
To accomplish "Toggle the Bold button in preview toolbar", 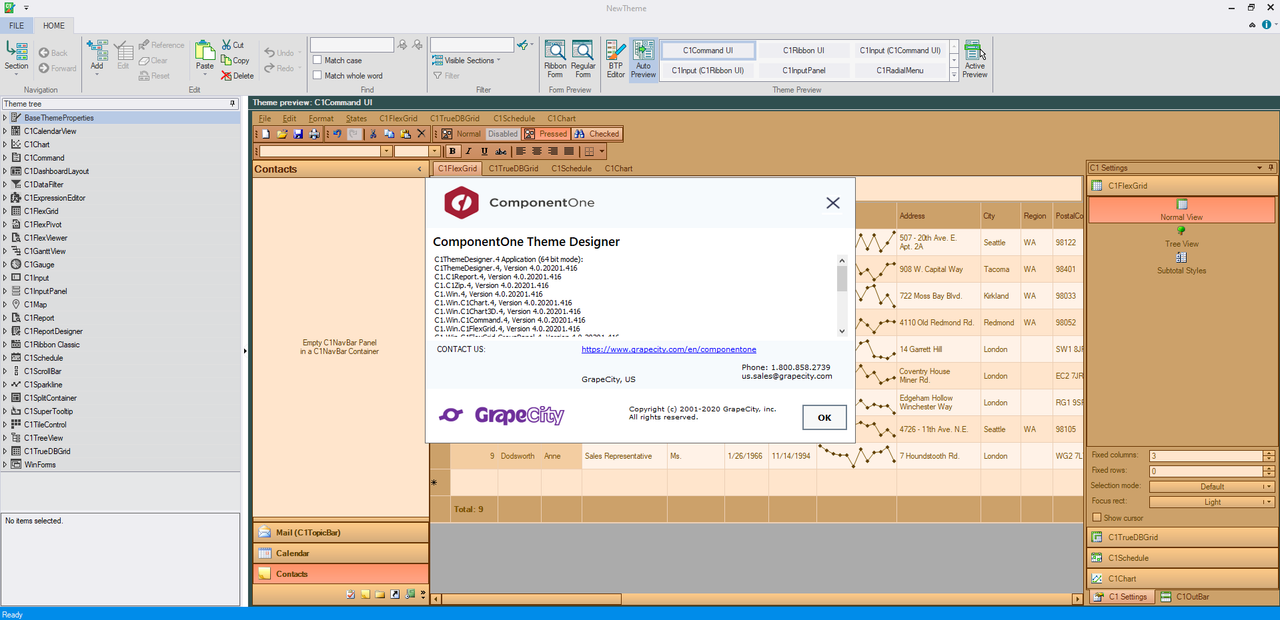I will [453, 151].
